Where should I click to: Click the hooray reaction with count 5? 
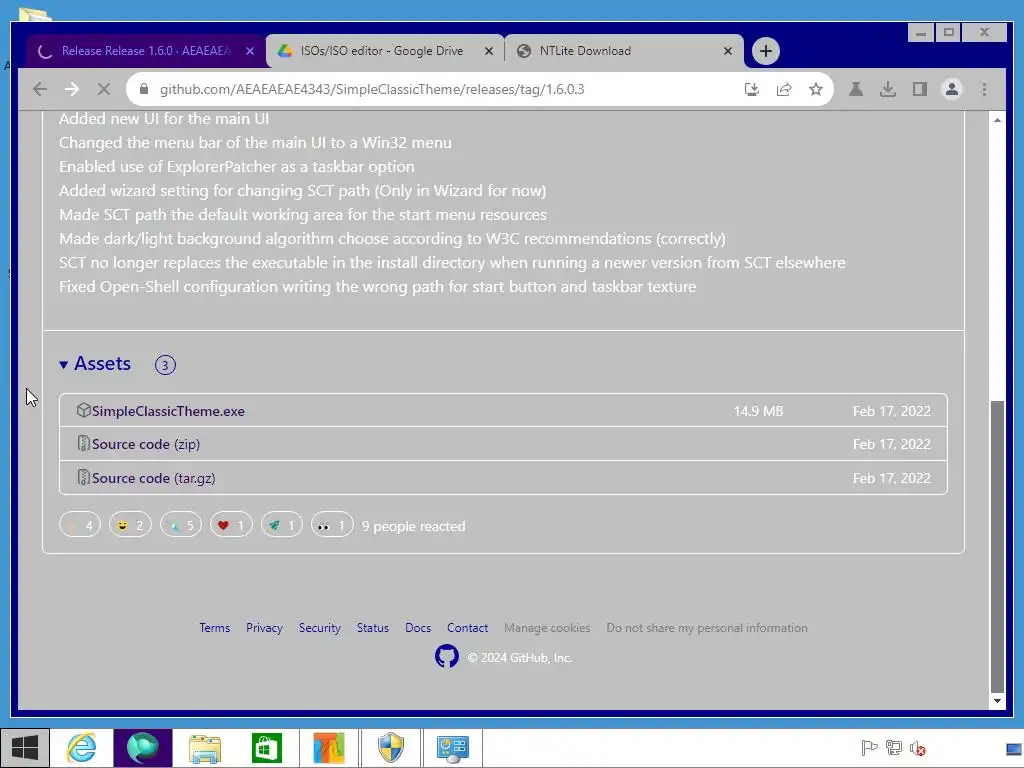[181, 524]
